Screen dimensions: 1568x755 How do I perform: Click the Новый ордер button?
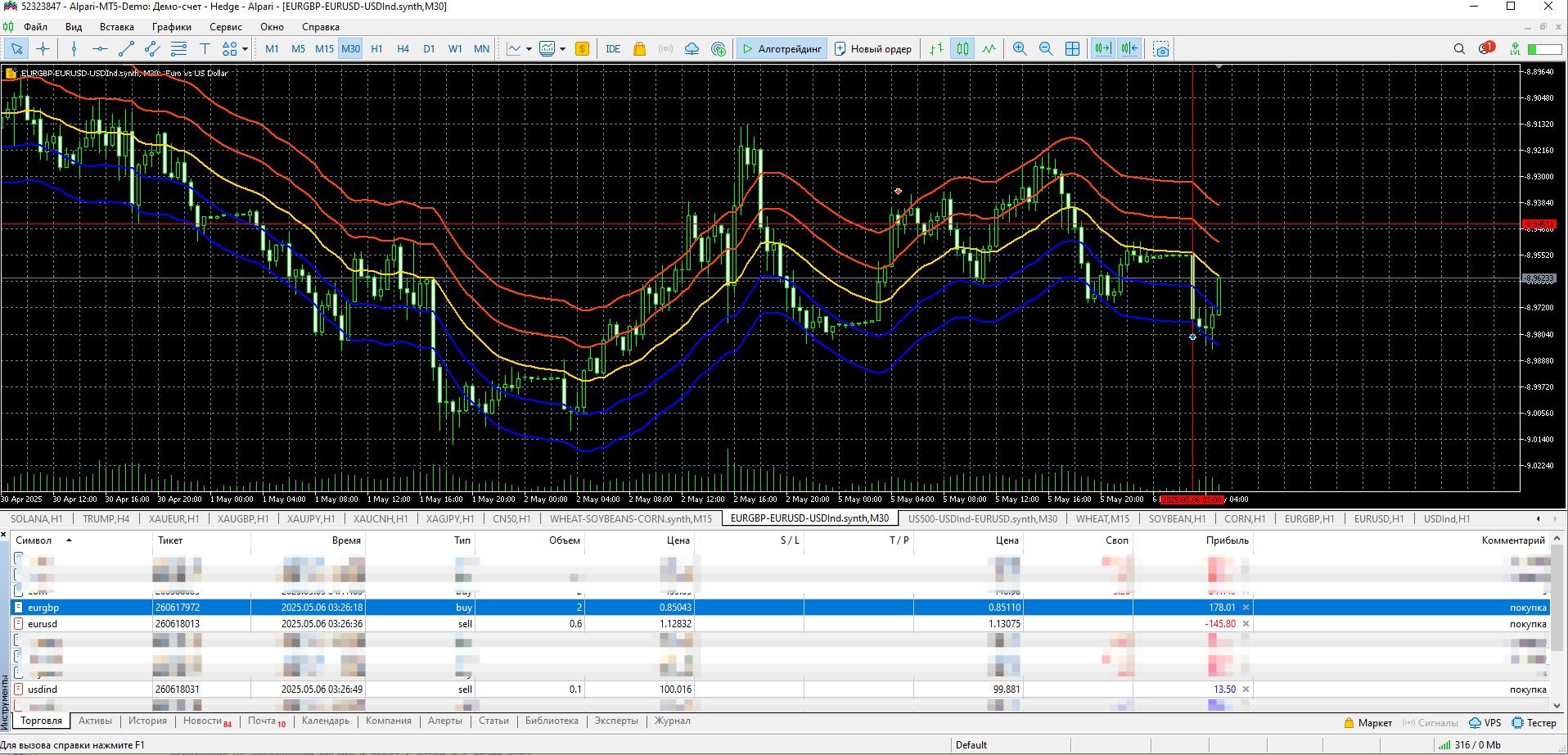[x=872, y=49]
